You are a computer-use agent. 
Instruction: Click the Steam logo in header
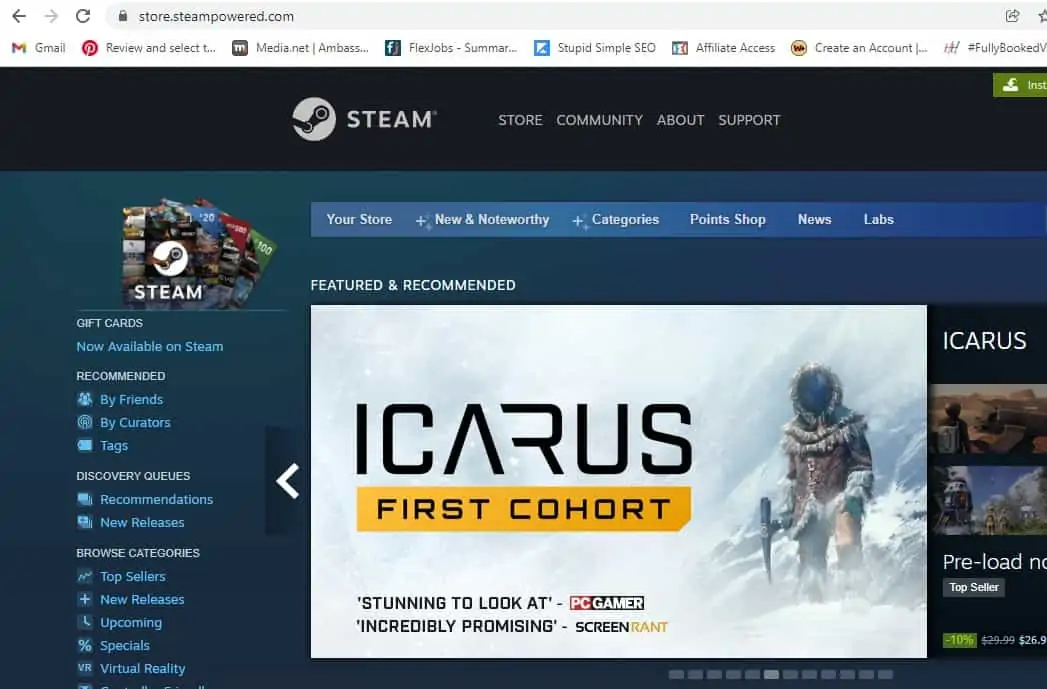(x=365, y=120)
